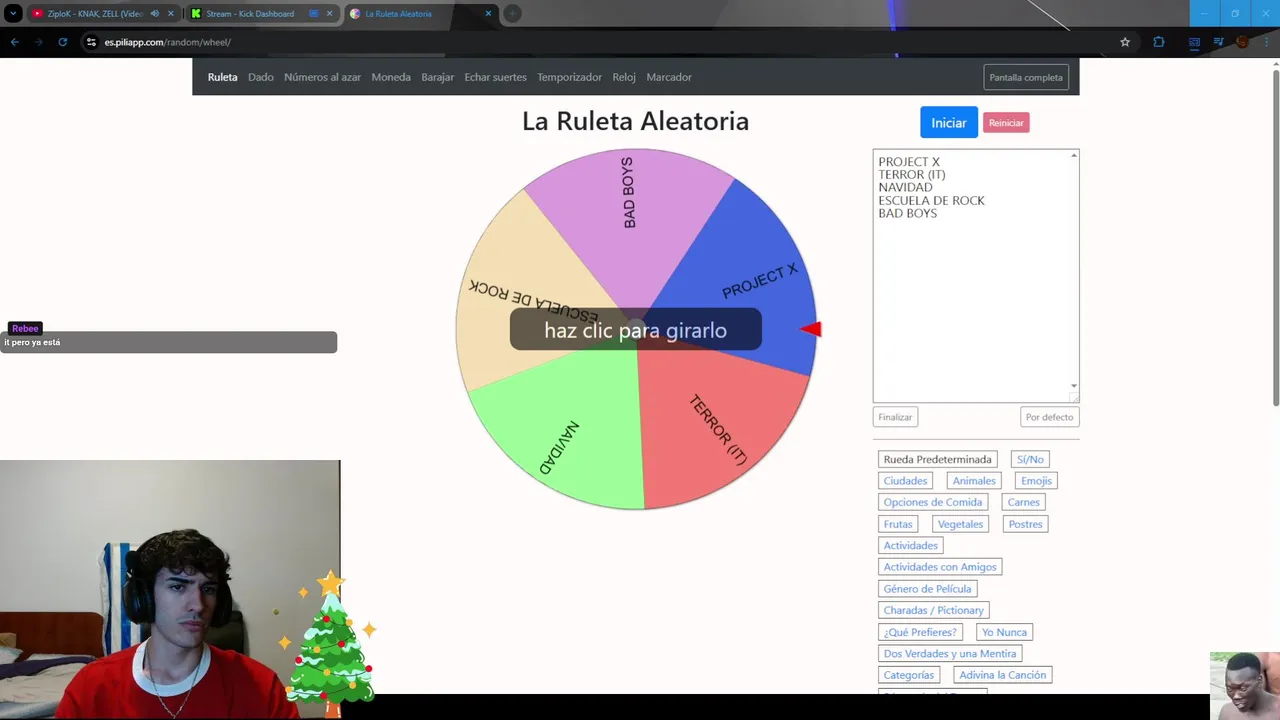Select the Ruleta menu item

point(223,77)
